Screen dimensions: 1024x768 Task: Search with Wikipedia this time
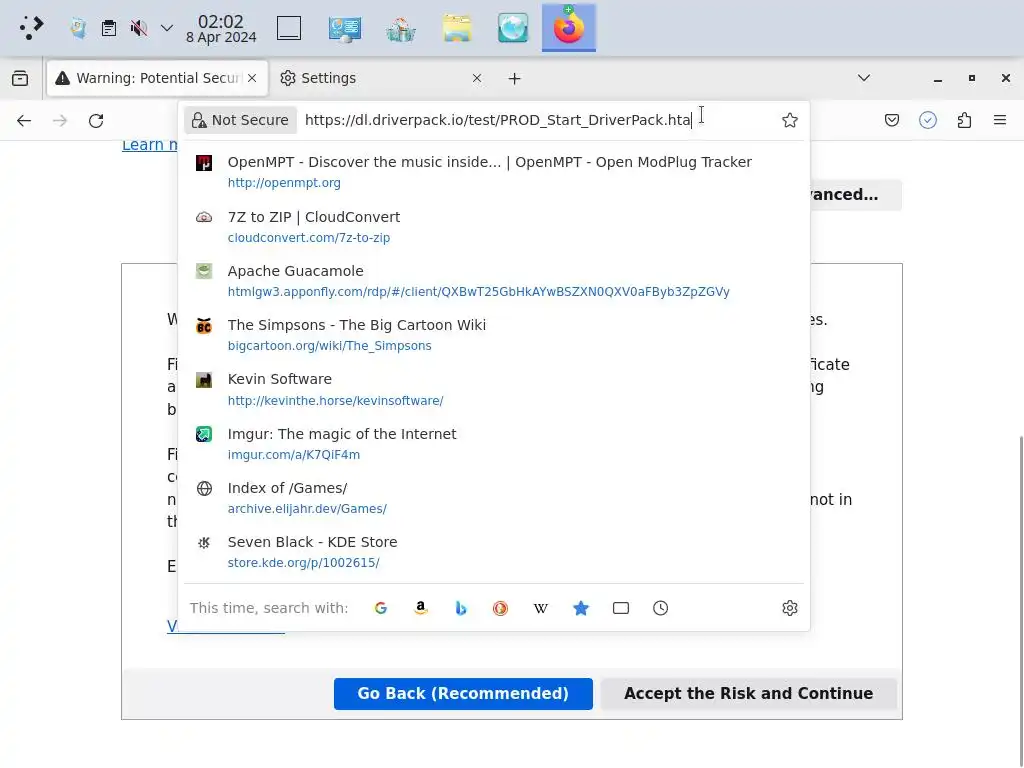click(541, 609)
